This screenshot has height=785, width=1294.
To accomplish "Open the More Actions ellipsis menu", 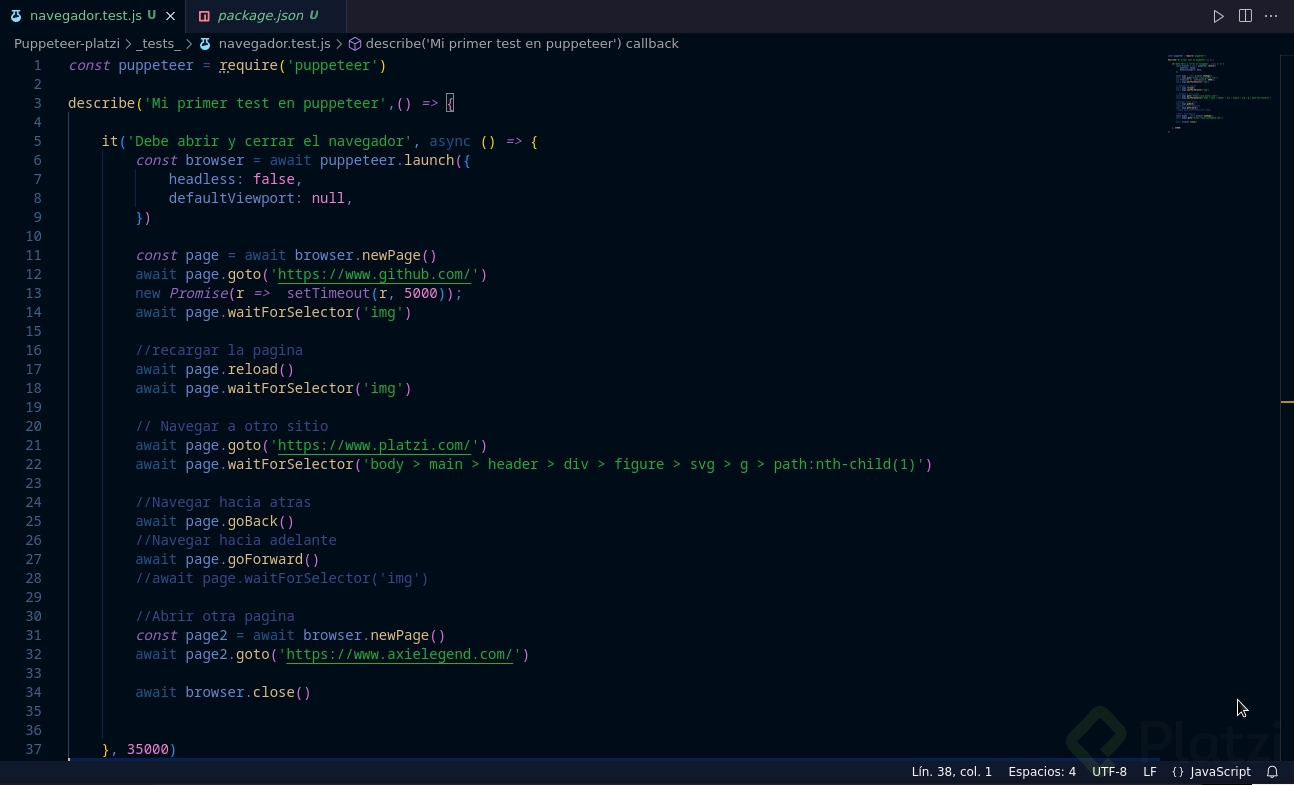I will 1272,16.
